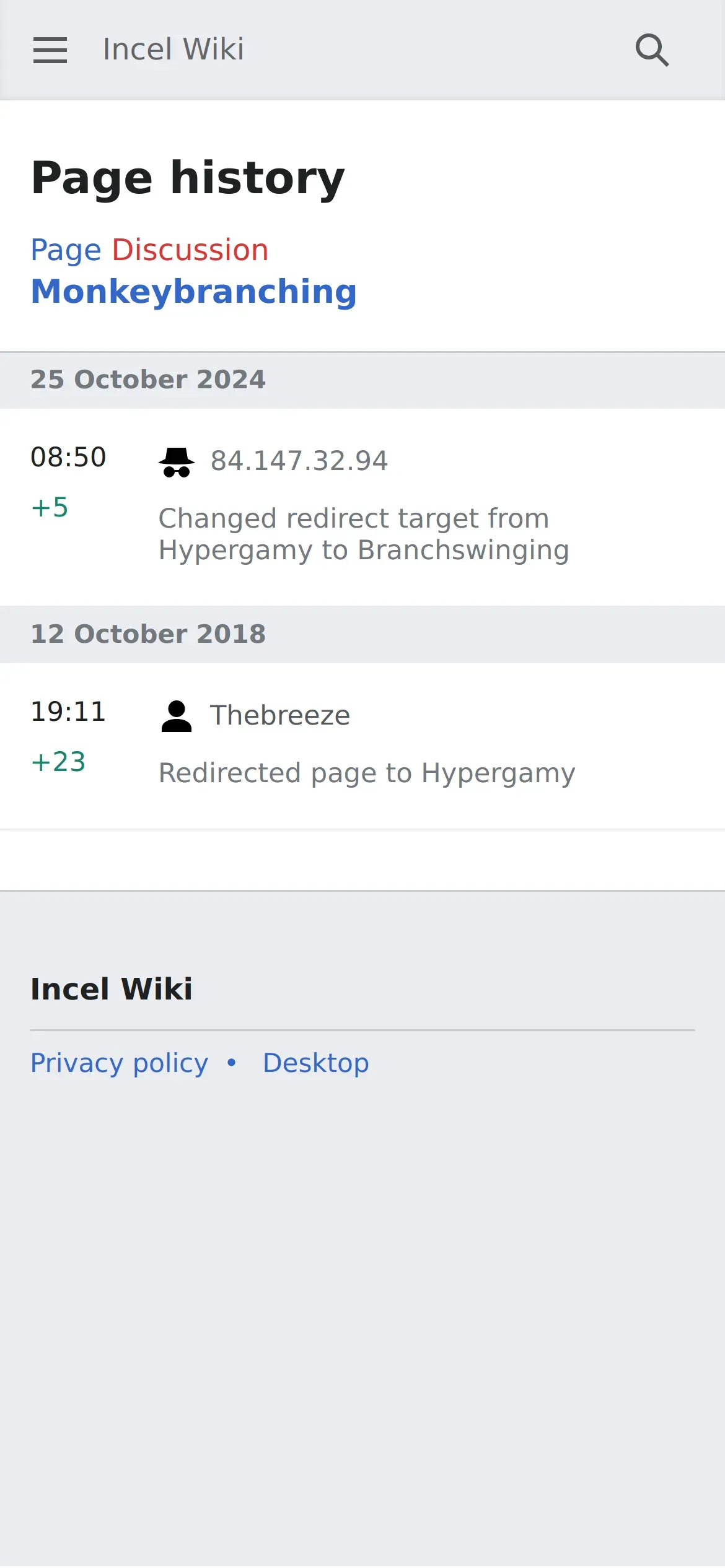View contributions of 84.147.32.94
Viewport: 725px width, 1568px height.
click(x=299, y=461)
